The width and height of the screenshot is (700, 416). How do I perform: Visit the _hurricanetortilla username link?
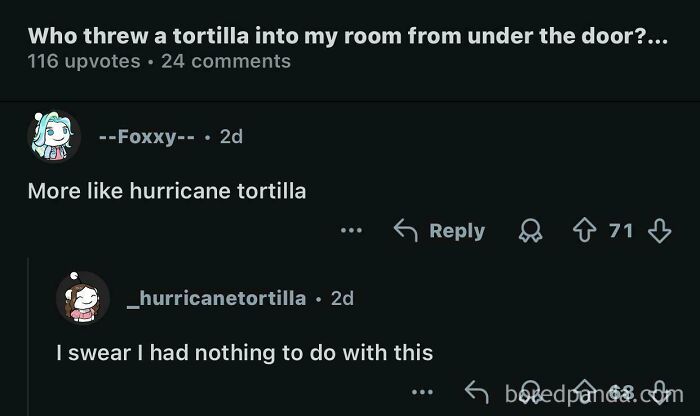(216, 298)
